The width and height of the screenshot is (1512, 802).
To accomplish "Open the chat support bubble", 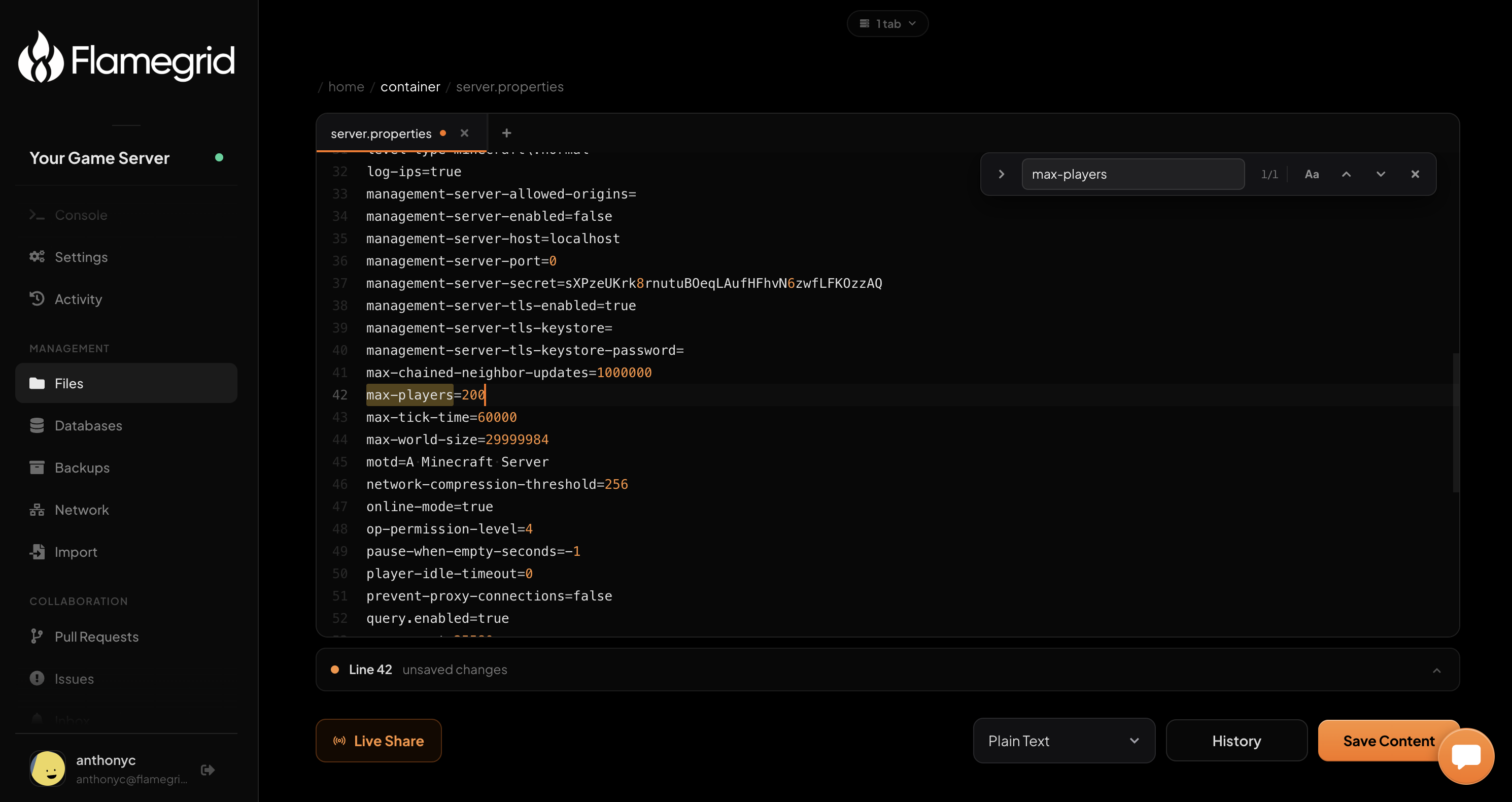I will tap(1466, 756).
